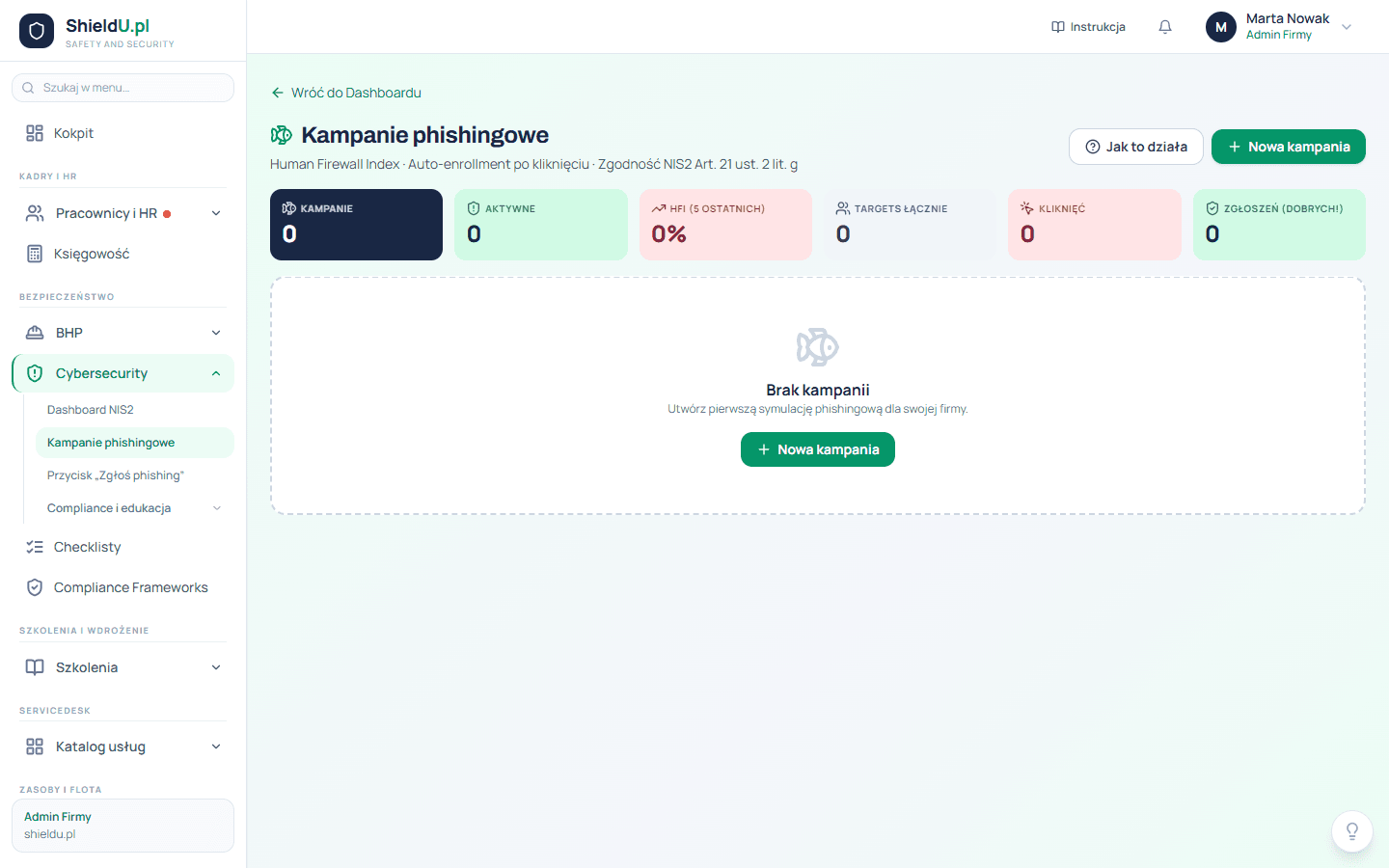The height and width of the screenshot is (868, 1389).
Task: Click the fish icon beside the page title
Action: pyautogui.click(x=282, y=135)
